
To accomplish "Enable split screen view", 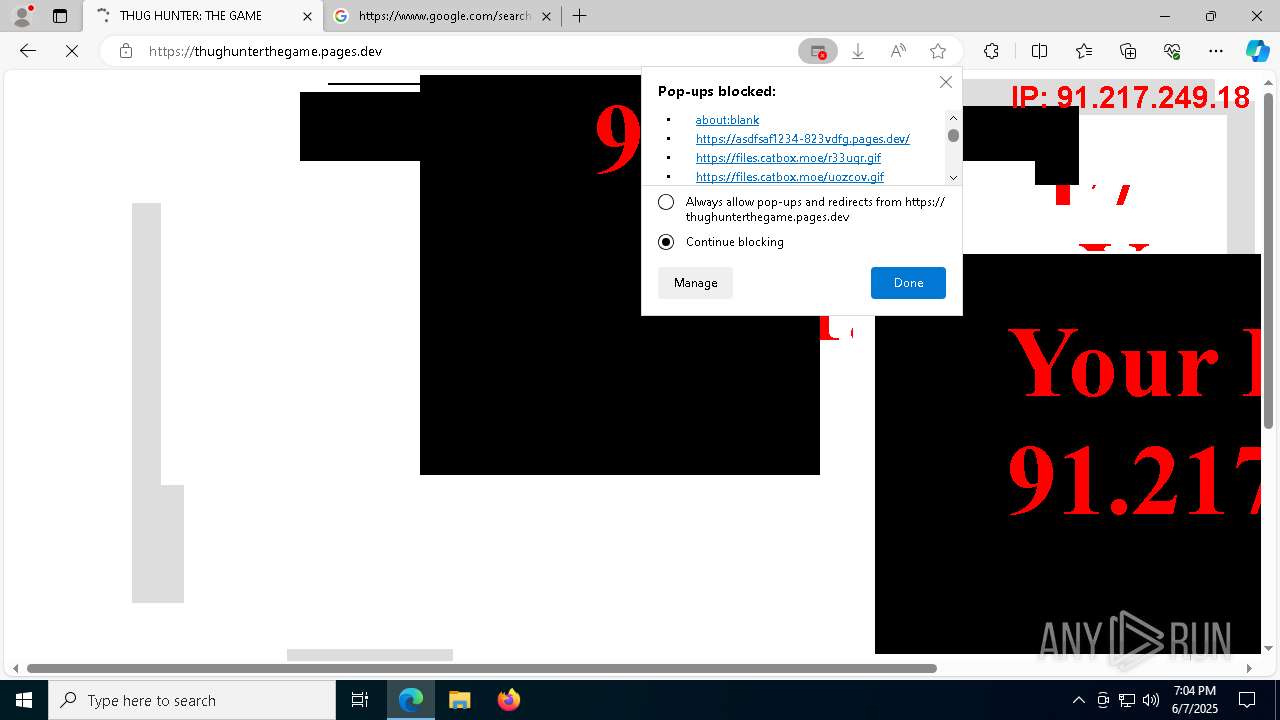I will click(1039, 51).
